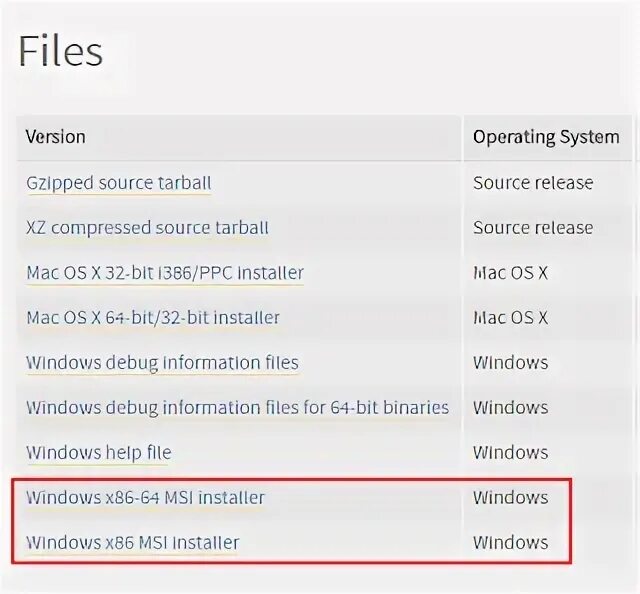
Task: Open the Windows debug information files link
Action: point(162,363)
